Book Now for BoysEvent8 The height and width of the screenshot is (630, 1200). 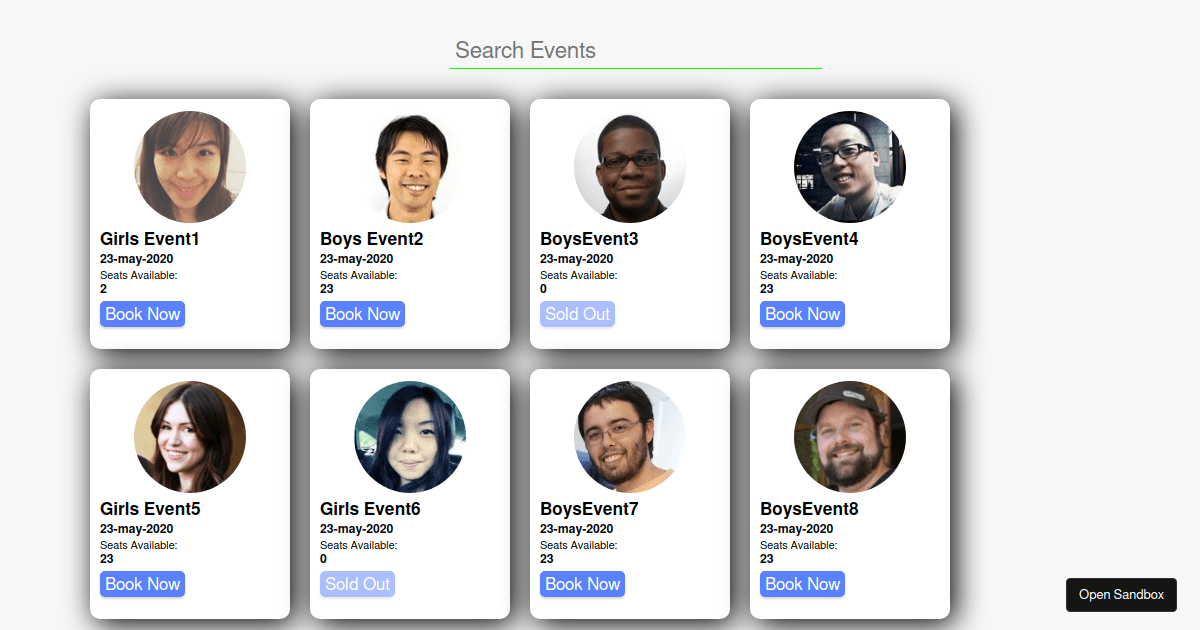point(802,583)
